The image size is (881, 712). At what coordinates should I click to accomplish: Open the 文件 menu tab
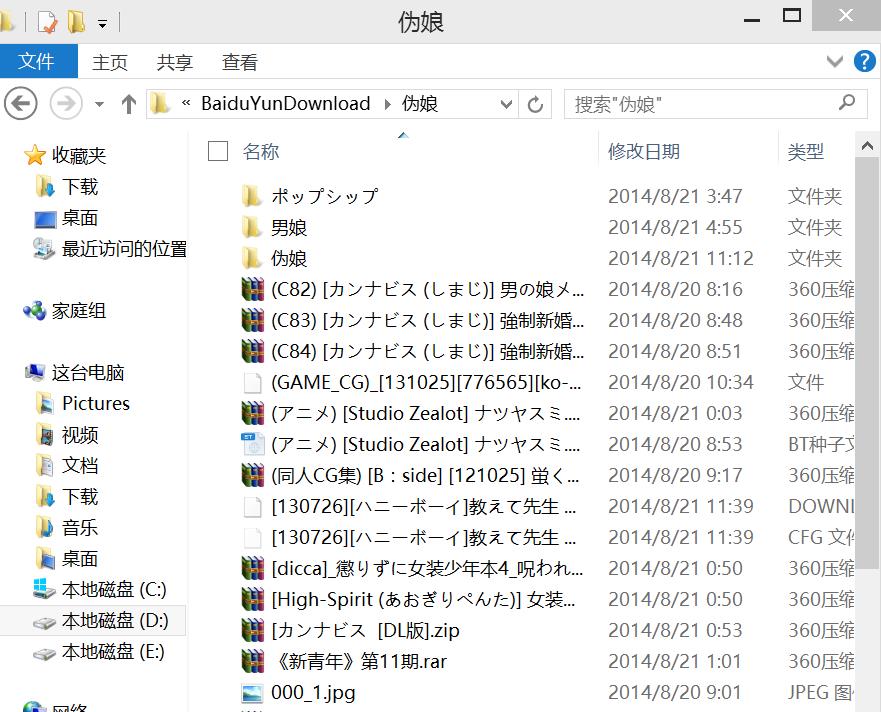click(37, 61)
